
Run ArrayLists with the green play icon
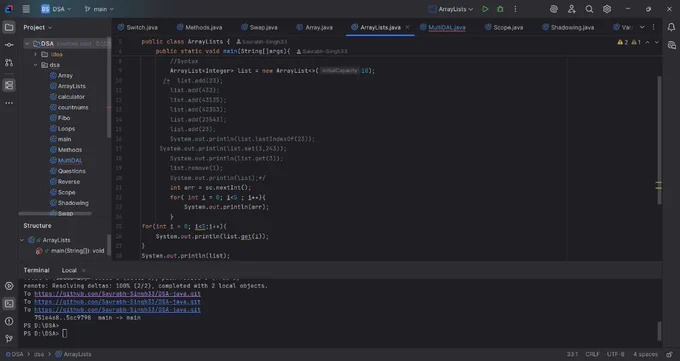485,9
